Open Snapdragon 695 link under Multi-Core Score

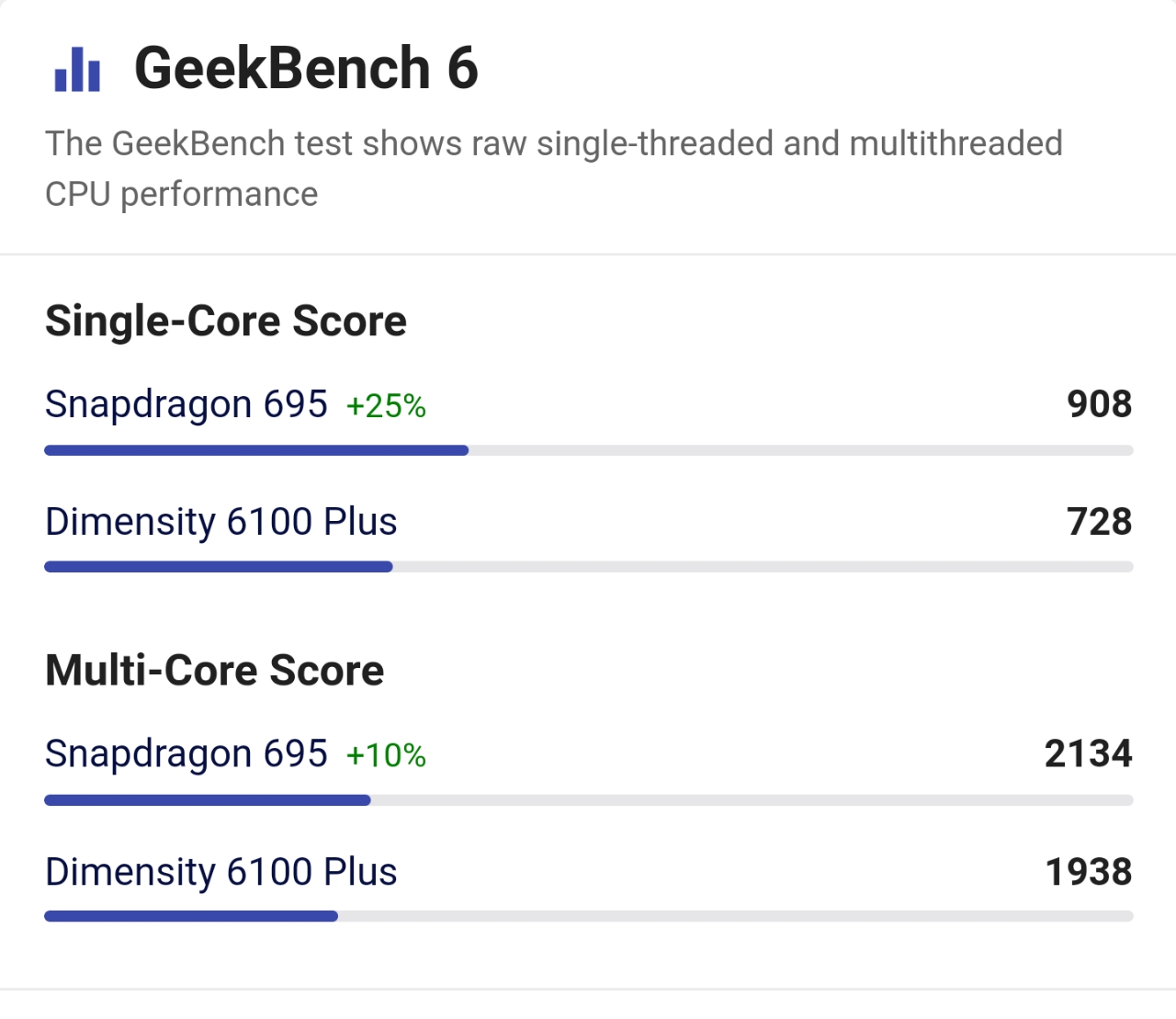(187, 753)
